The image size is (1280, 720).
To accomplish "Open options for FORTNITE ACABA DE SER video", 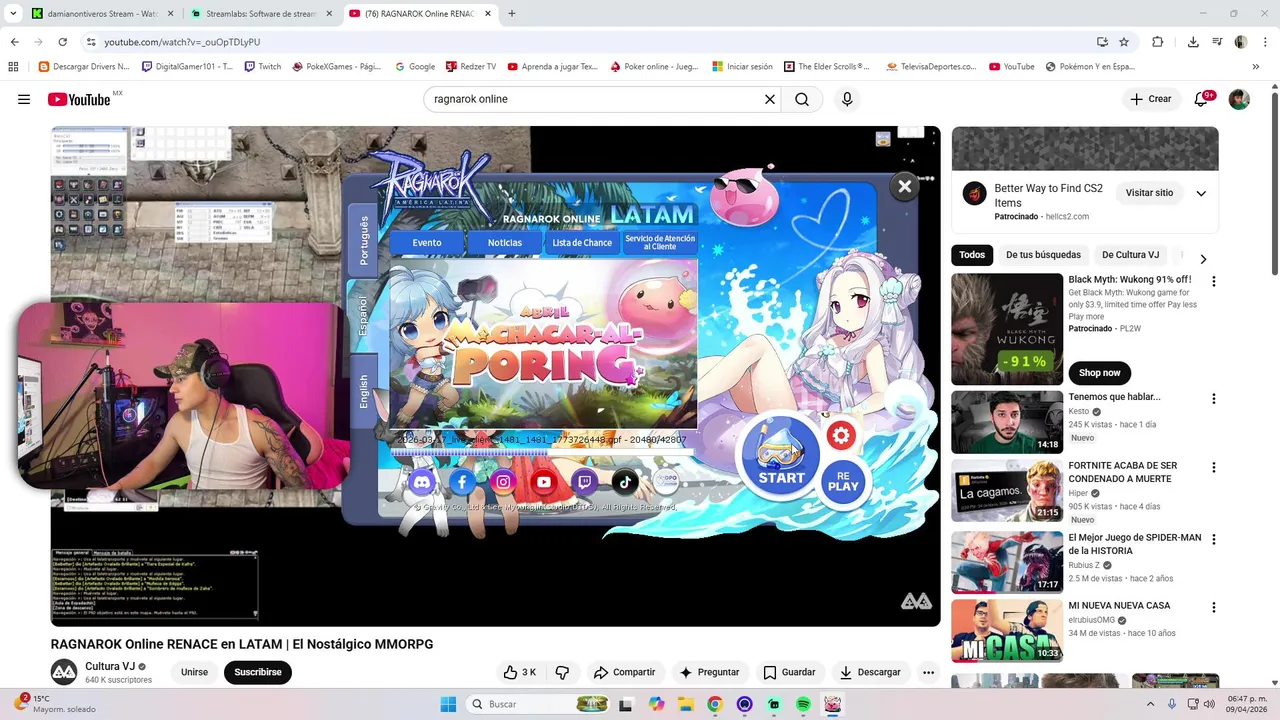I will [x=1214, y=467].
